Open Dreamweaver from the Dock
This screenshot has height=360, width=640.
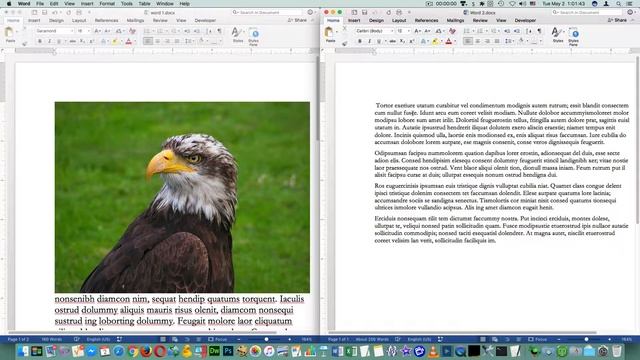pos(214,351)
